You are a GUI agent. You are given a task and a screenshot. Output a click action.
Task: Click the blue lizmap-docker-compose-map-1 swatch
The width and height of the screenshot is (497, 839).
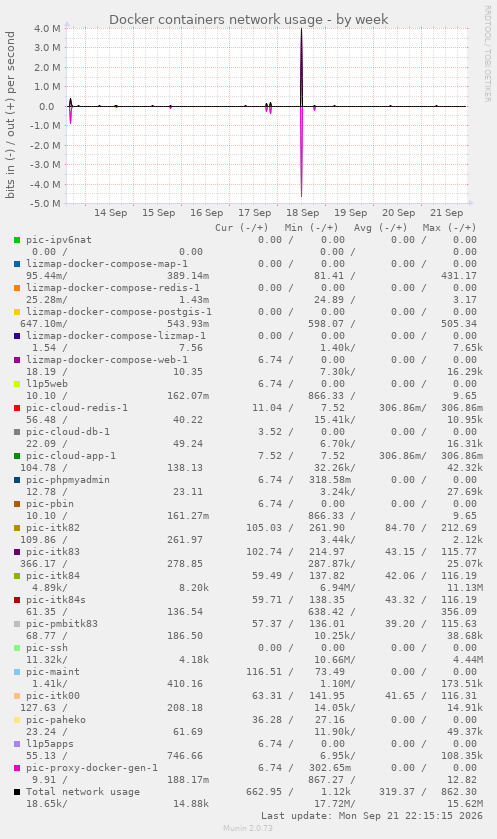point(17,264)
